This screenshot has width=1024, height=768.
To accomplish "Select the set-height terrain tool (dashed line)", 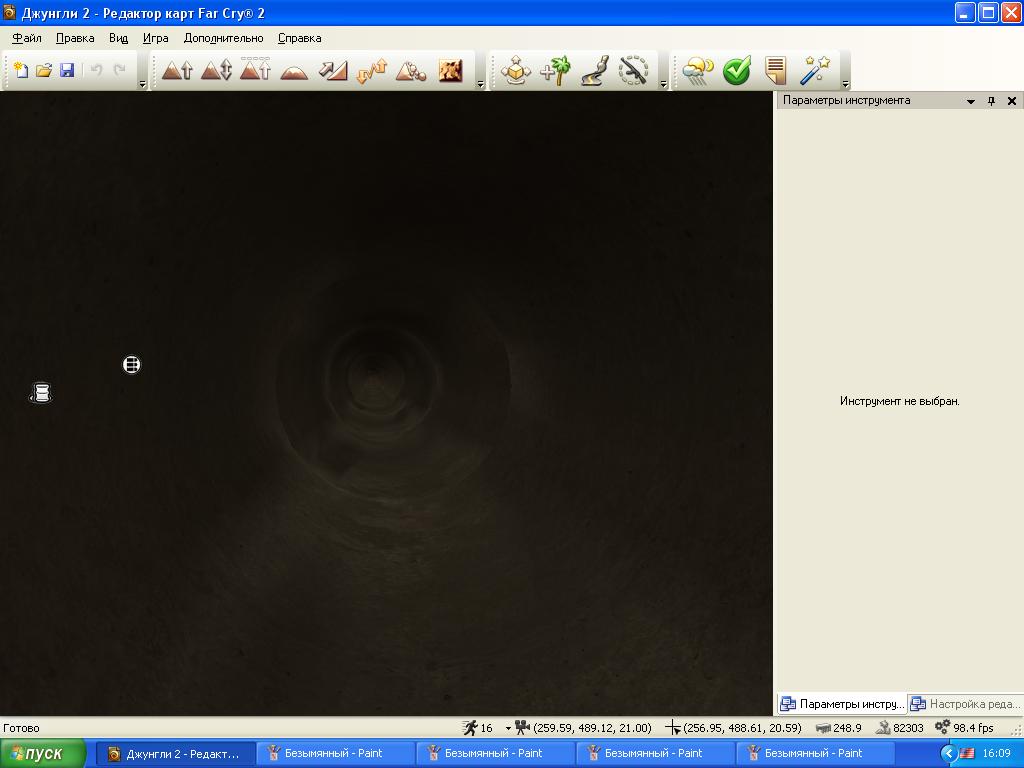I will coord(255,69).
